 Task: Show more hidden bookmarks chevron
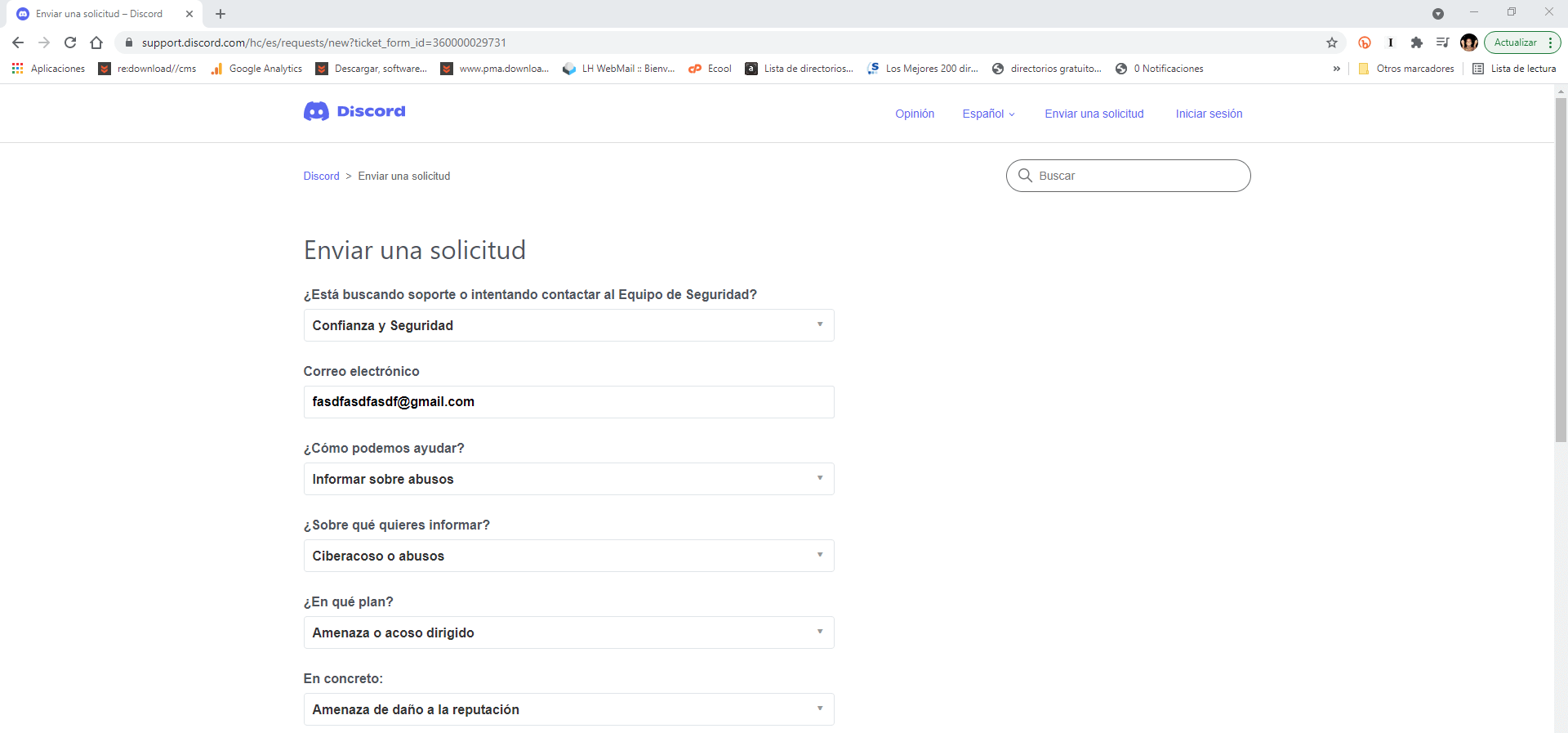pos(1337,69)
